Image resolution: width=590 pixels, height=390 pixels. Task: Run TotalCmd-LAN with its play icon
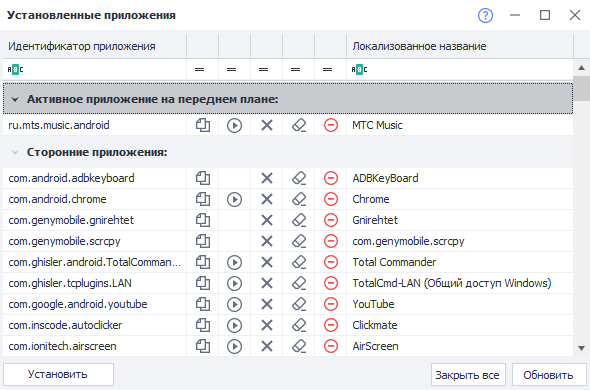click(x=234, y=283)
